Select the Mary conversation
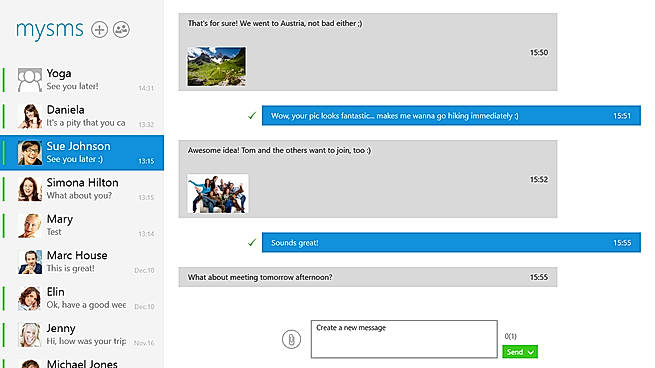The height and width of the screenshot is (368, 655). pos(82,226)
